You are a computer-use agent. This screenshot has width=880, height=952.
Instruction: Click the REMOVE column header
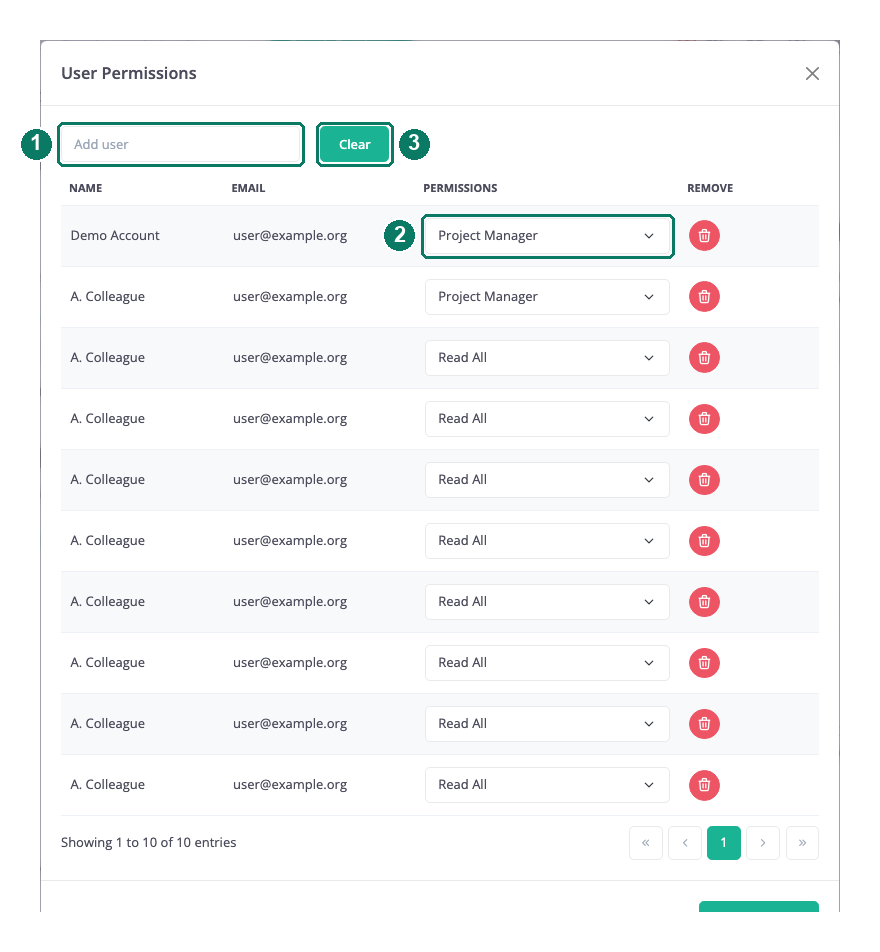tap(710, 188)
